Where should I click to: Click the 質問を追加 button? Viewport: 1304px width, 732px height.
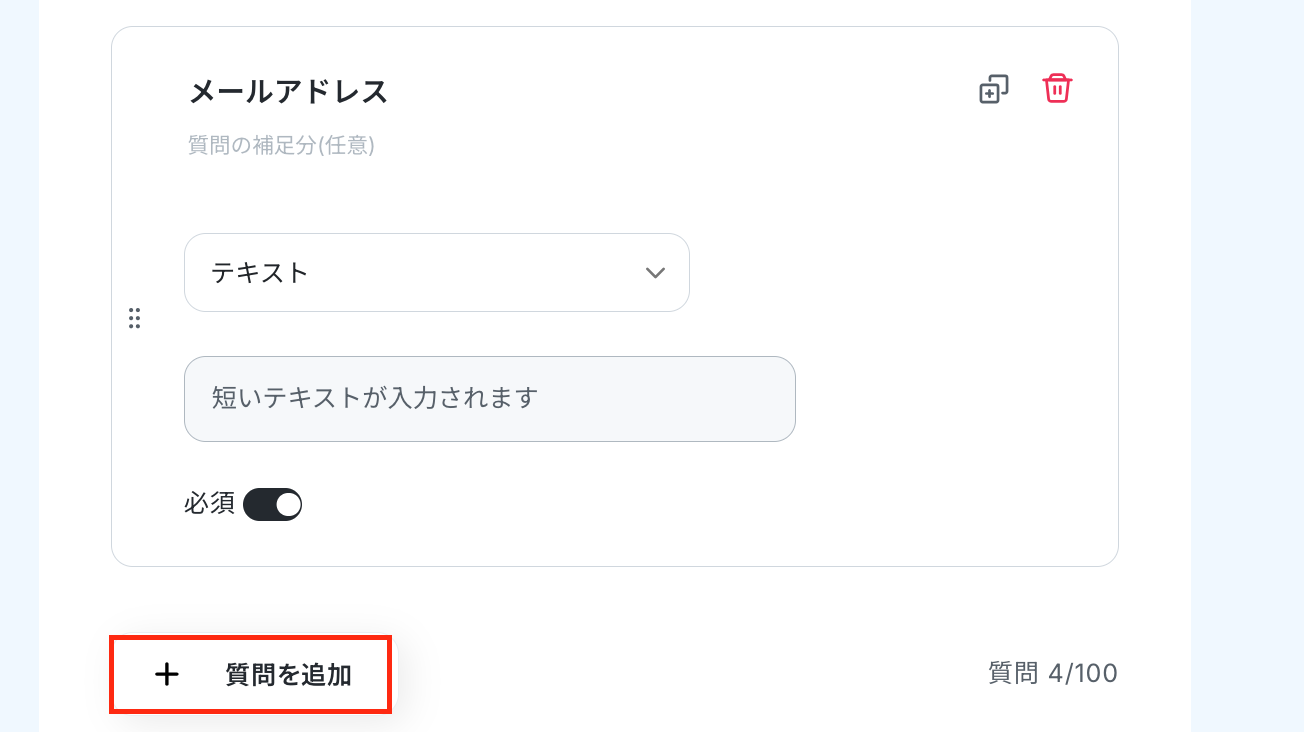[x=250, y=675]
